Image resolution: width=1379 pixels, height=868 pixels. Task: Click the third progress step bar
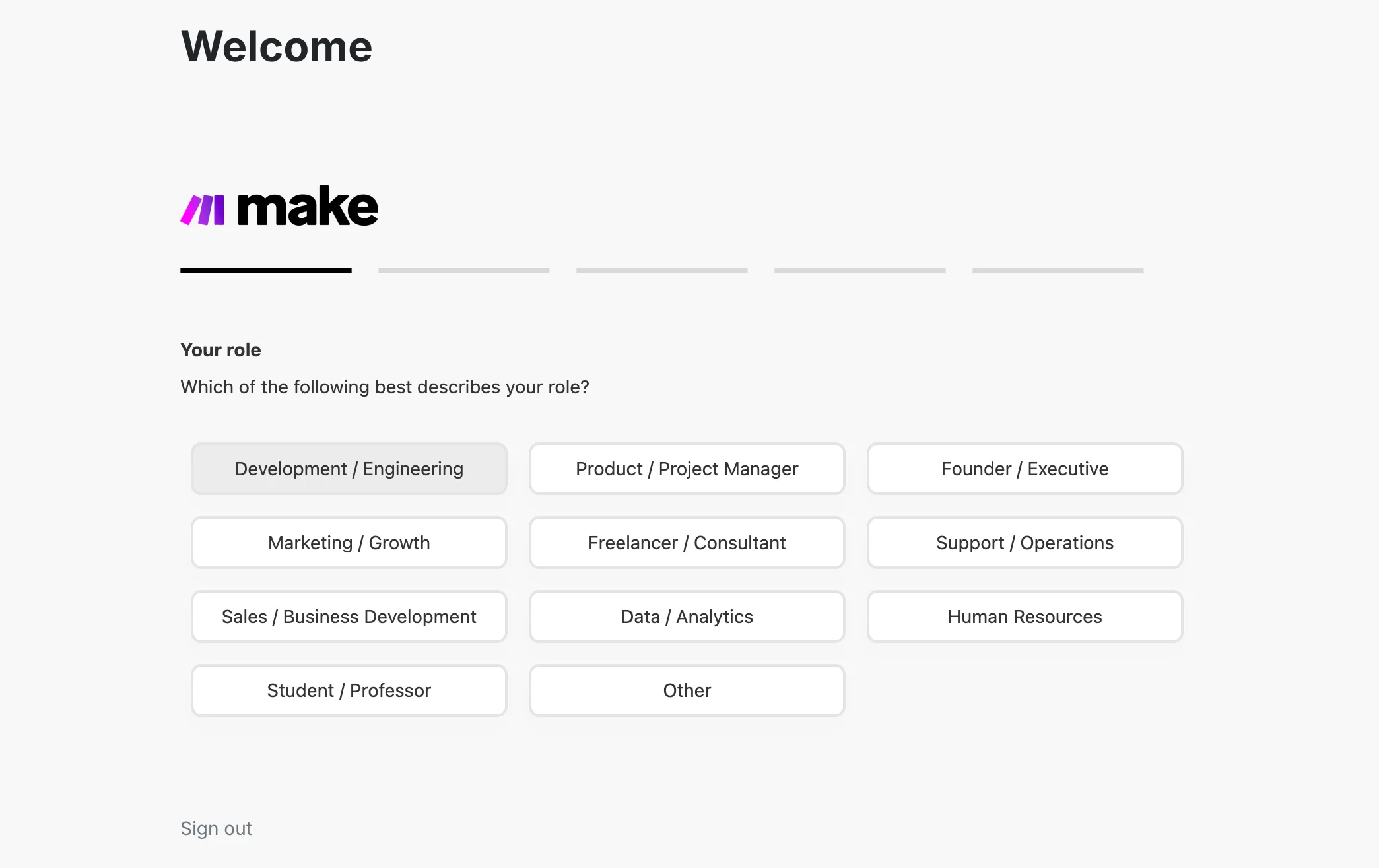(x=662, y=271)
